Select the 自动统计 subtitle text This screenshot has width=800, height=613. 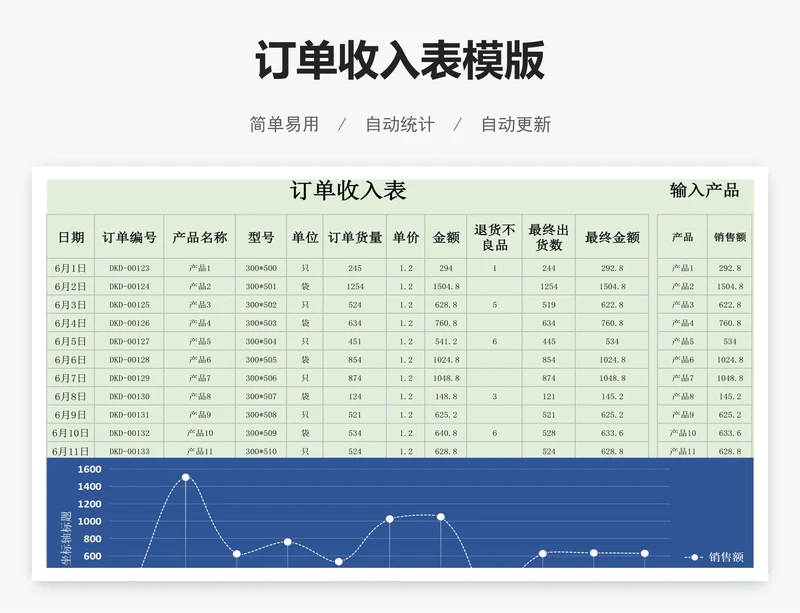point(400,125)
